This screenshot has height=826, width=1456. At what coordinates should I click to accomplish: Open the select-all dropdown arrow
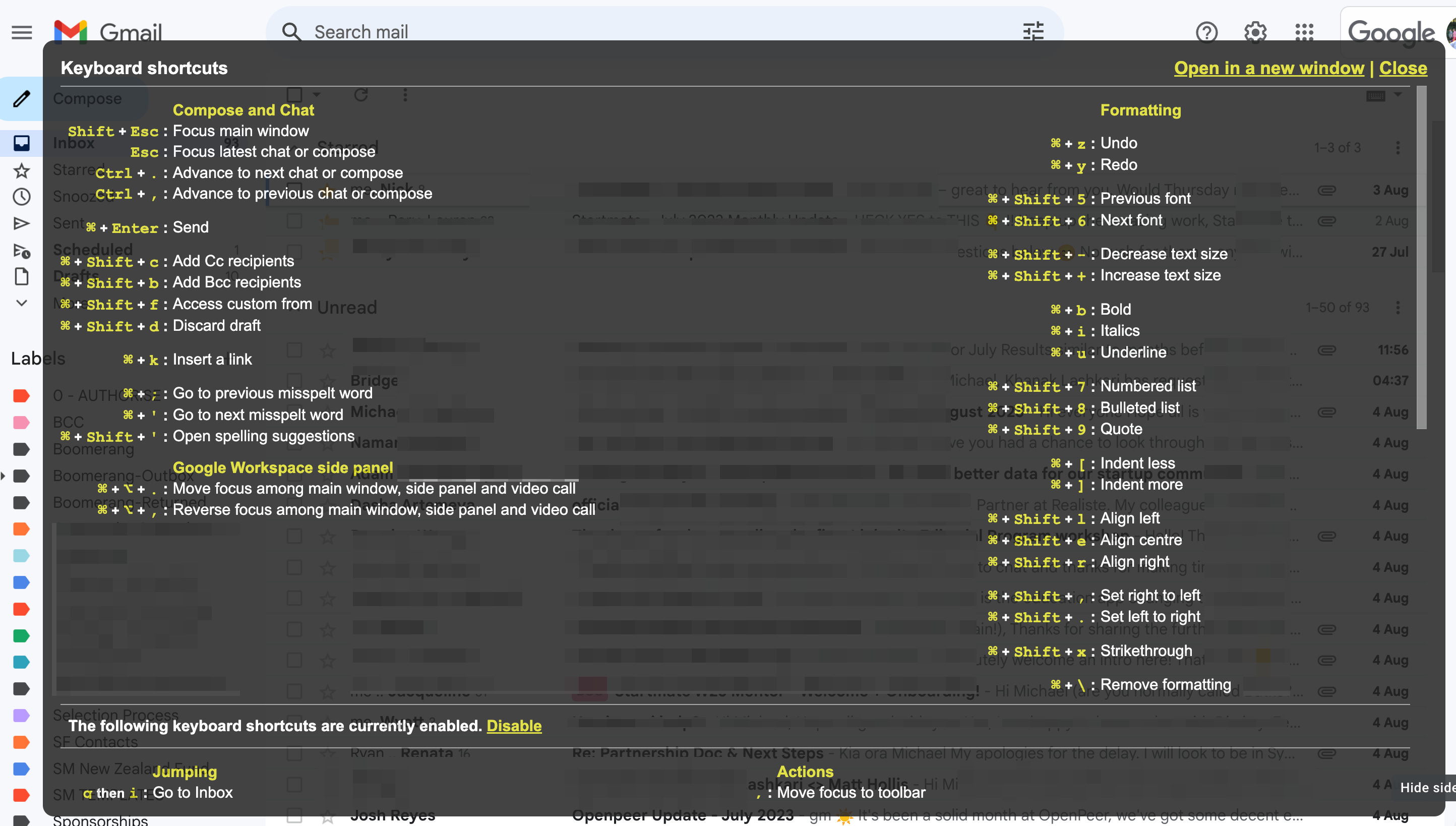click(317, 95)
